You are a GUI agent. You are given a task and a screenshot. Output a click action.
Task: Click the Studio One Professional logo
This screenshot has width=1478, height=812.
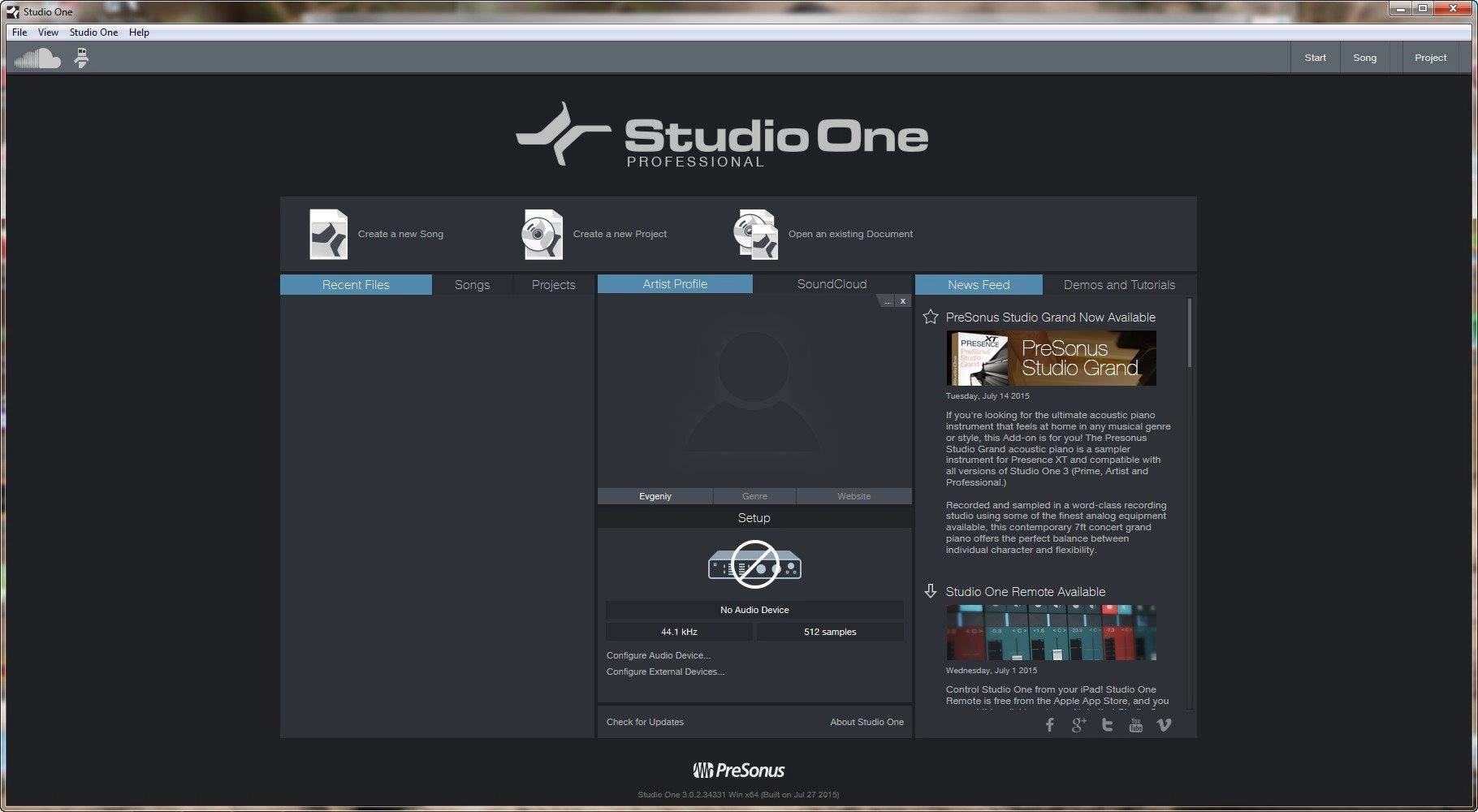(722, 135)
